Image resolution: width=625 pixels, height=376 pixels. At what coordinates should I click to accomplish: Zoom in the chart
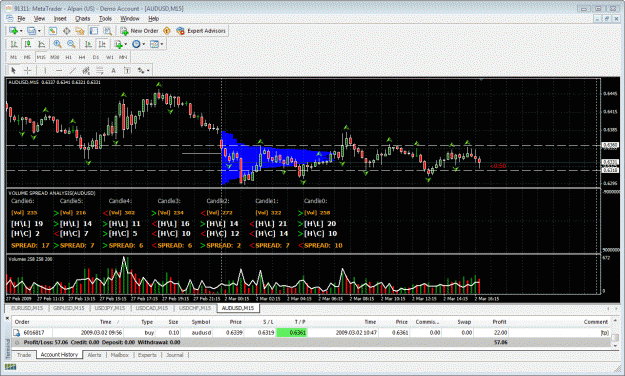(x=57, y=44)
